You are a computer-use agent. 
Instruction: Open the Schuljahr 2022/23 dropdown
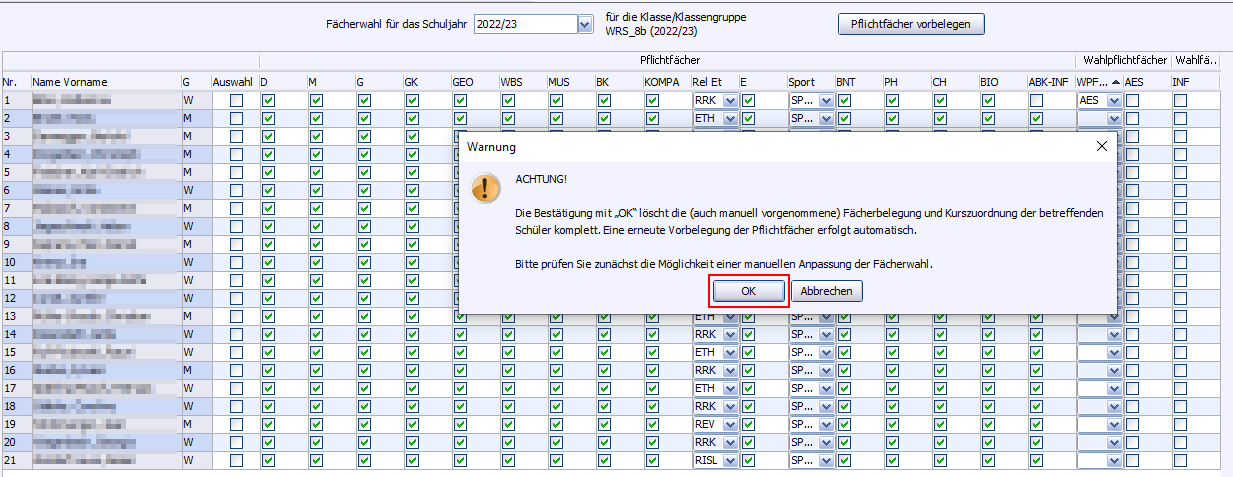(x=585, y=24)
